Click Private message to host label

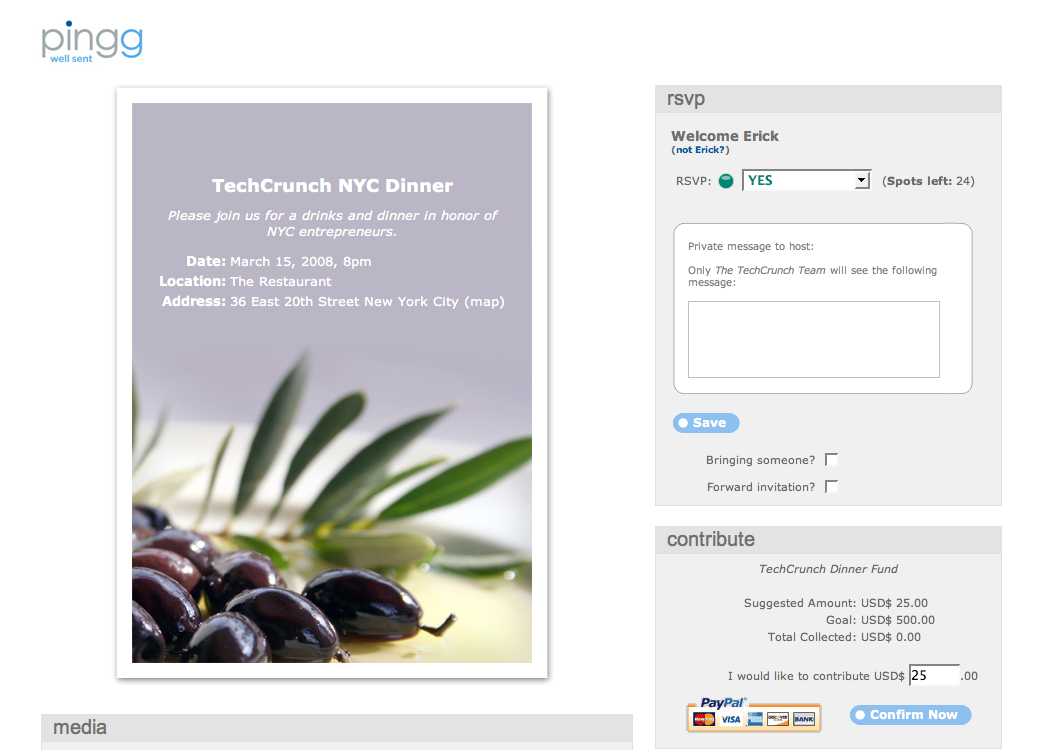[x=751, y=247]
